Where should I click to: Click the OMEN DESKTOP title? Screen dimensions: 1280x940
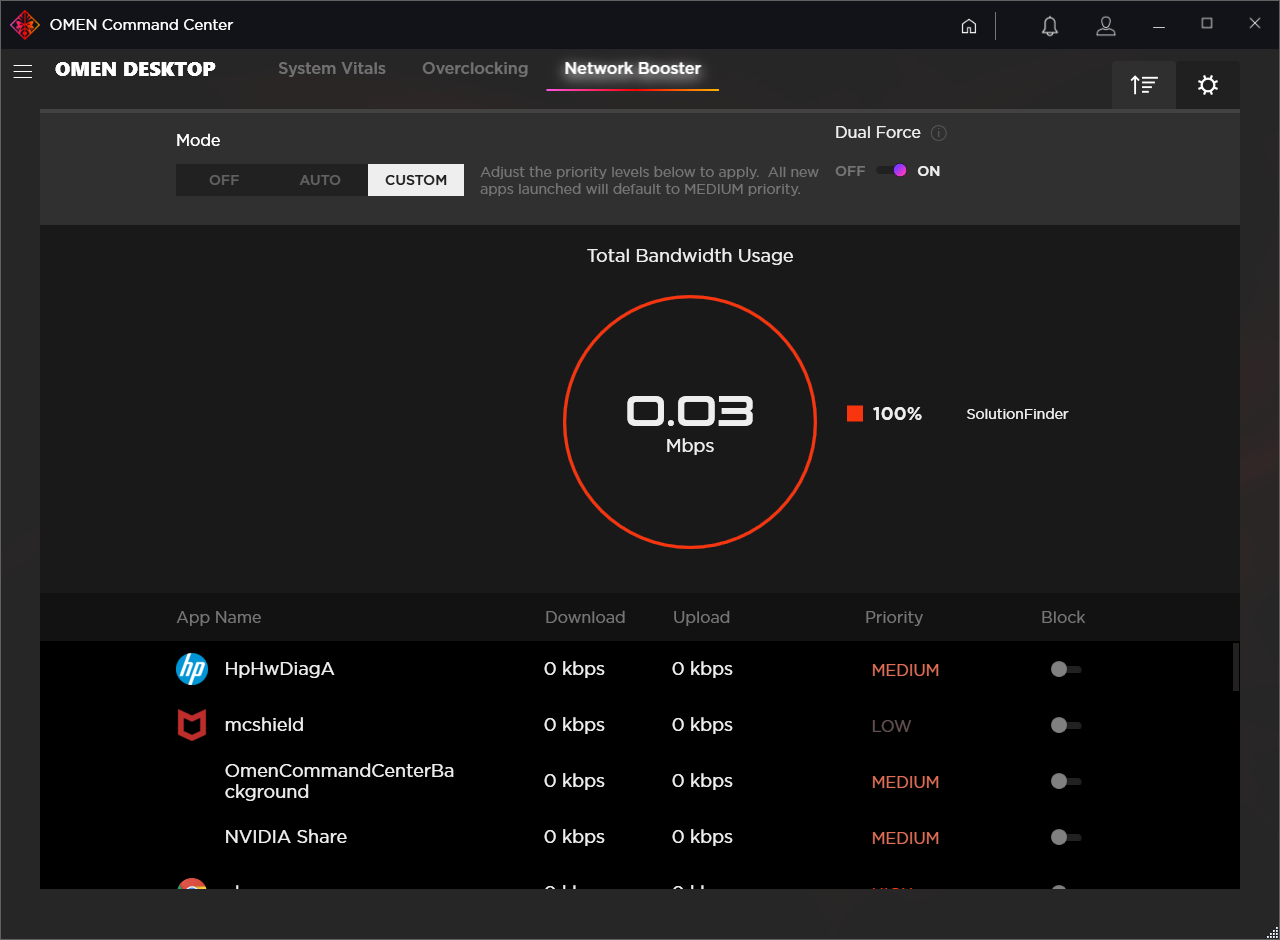tap(135, 69)
